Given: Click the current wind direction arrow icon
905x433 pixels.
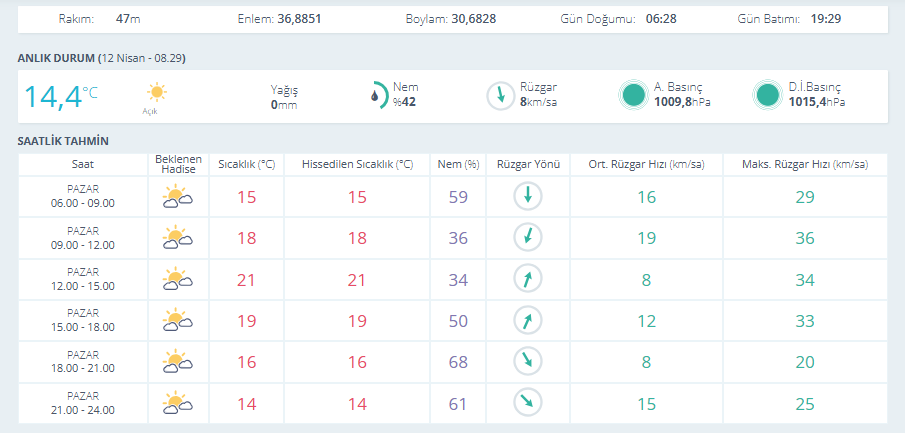Looking at the screenshot, I should click(500, 95).
